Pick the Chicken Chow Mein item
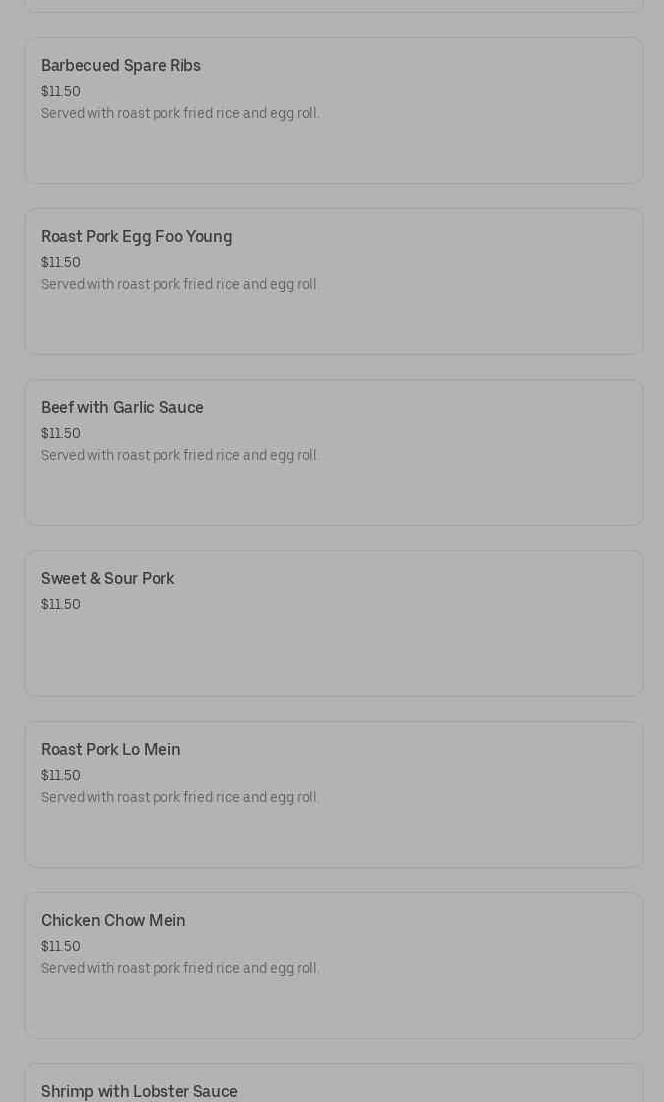This screenshot has width=664, height=1102. pyautogui.click(x=113, y=921)
